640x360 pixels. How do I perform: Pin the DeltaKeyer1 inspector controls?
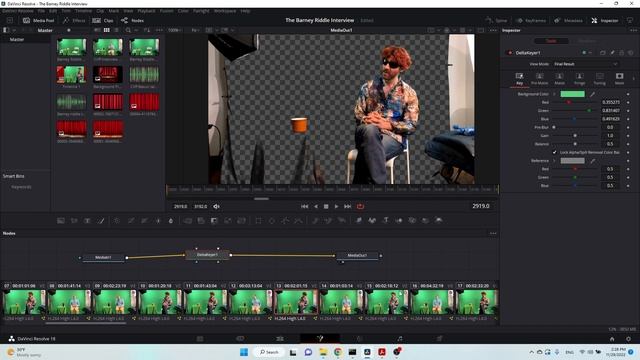pos(612,53)
